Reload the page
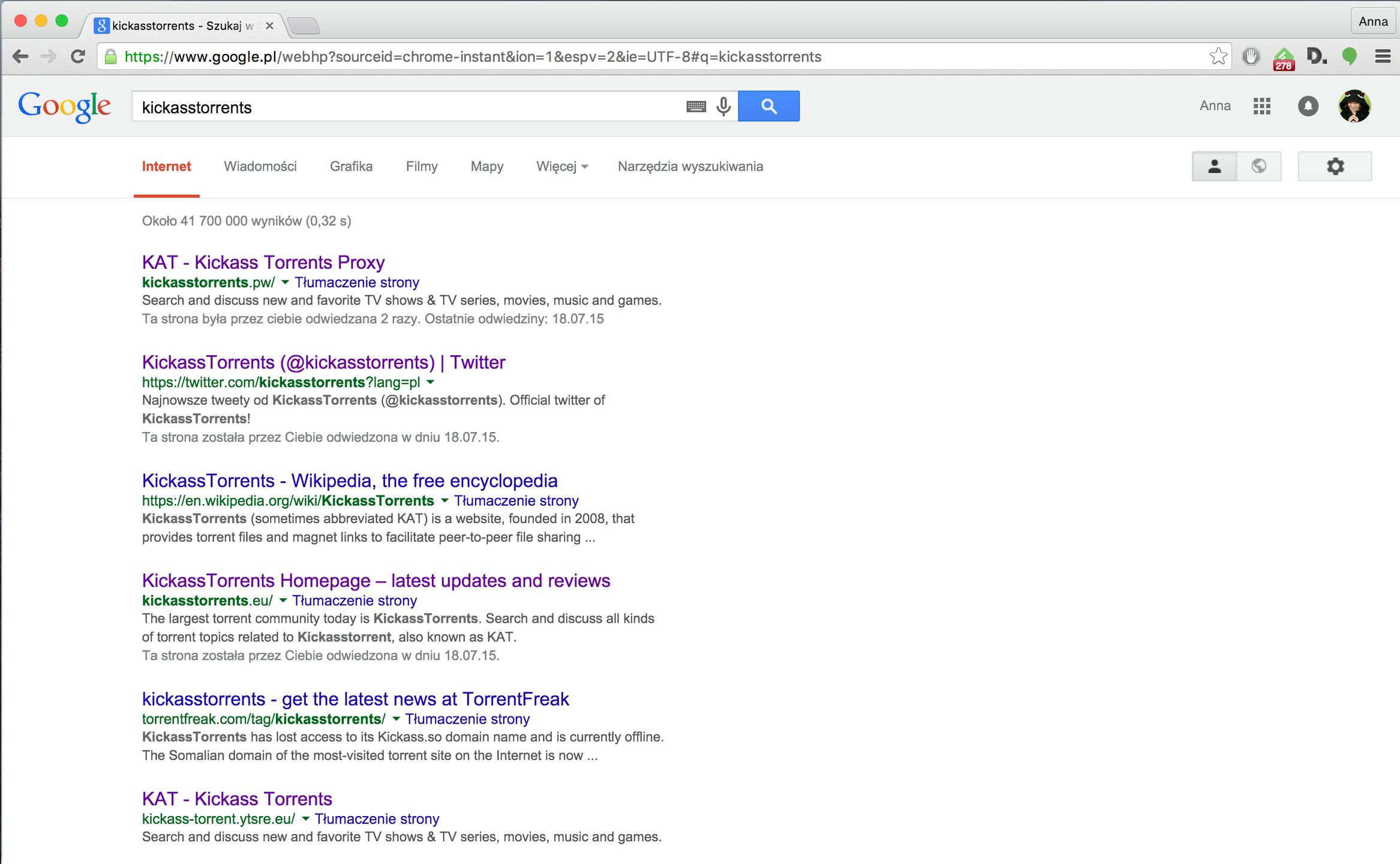 [78, 56]
